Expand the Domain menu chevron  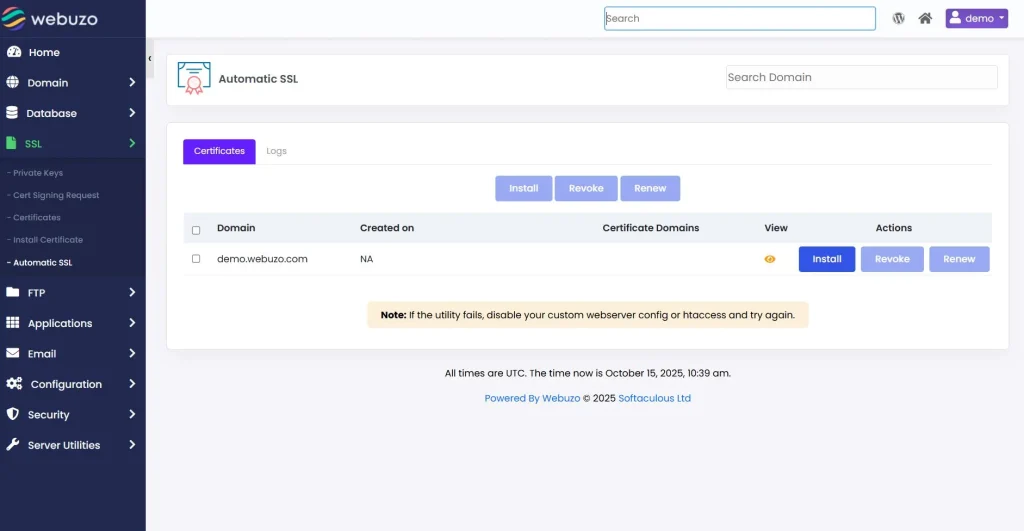pos(132,83)
